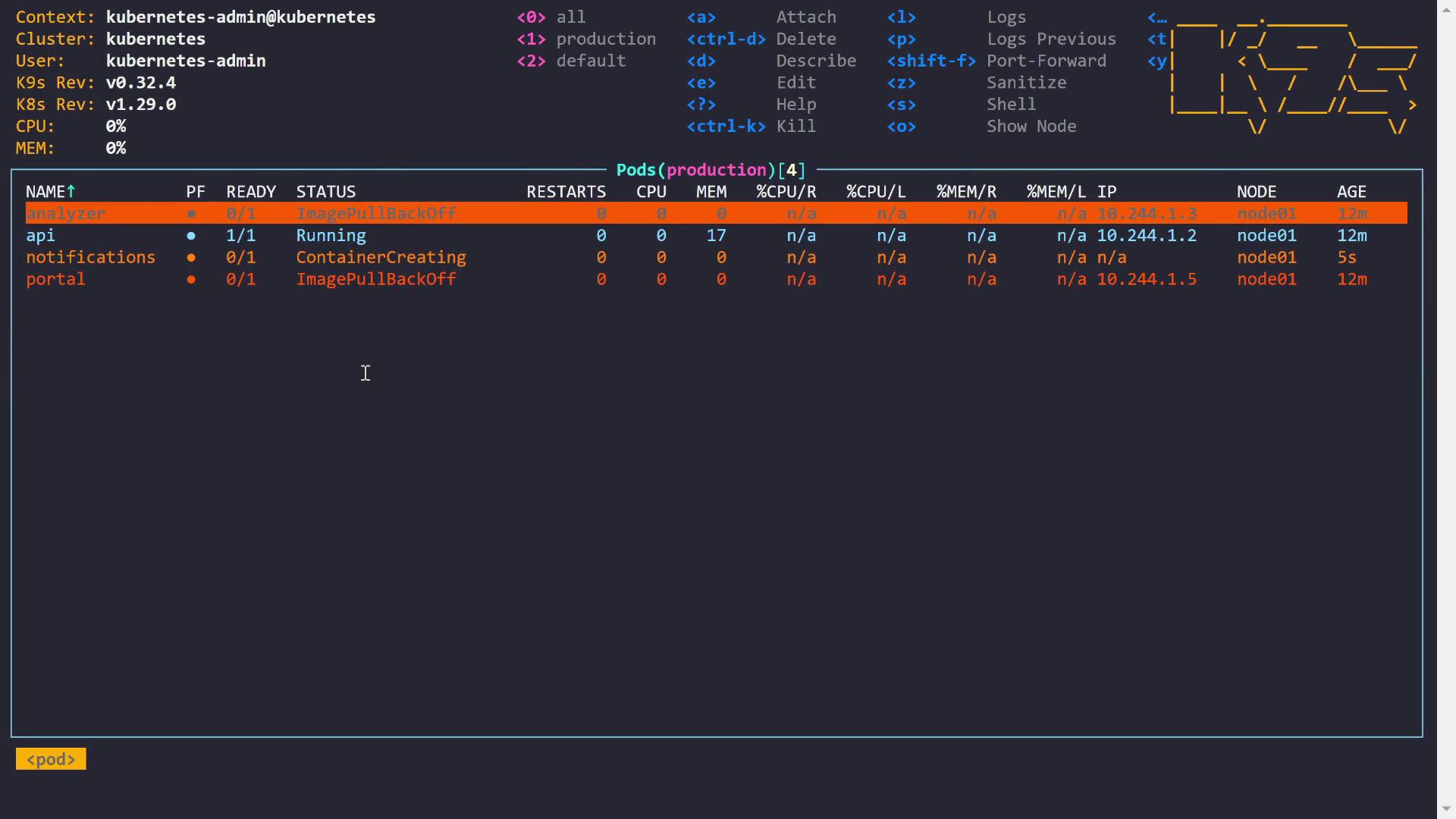Click the port-forward dot for notifications pod
The image size is (1456, 819).
click(x=191, y=258)
